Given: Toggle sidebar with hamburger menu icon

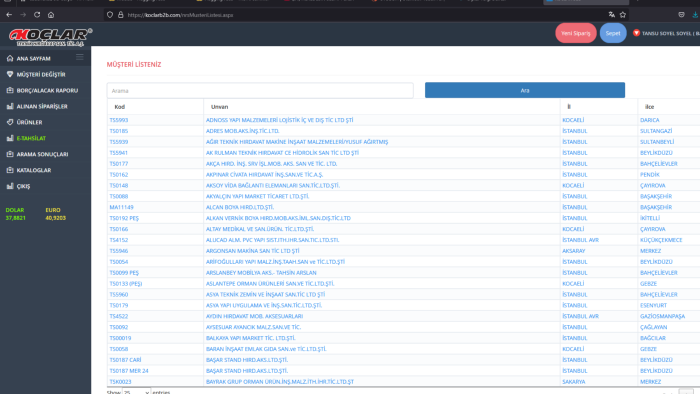Looking at the screenshot, I should click(79, 57).
